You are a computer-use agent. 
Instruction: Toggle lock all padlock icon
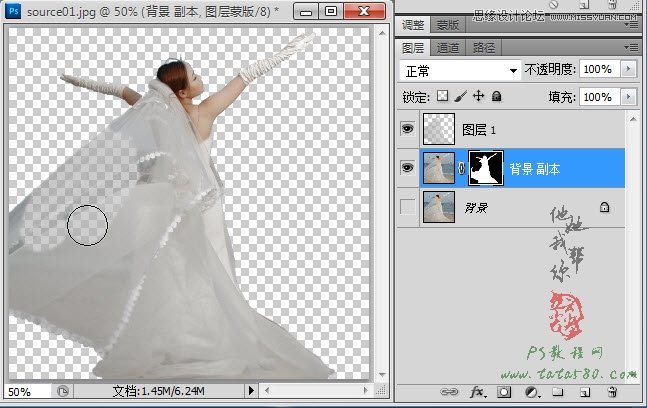pyautogui.click(x=496, y=96)
